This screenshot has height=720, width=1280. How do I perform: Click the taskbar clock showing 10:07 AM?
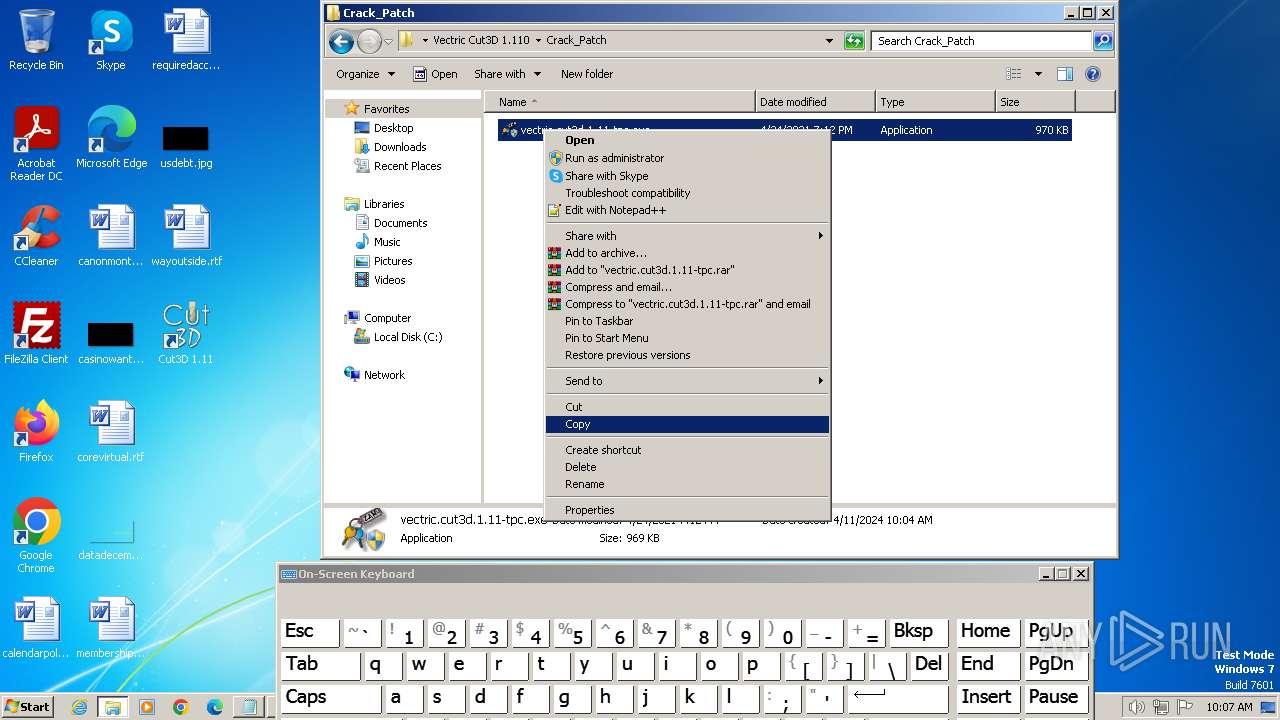click(1229, 707)
